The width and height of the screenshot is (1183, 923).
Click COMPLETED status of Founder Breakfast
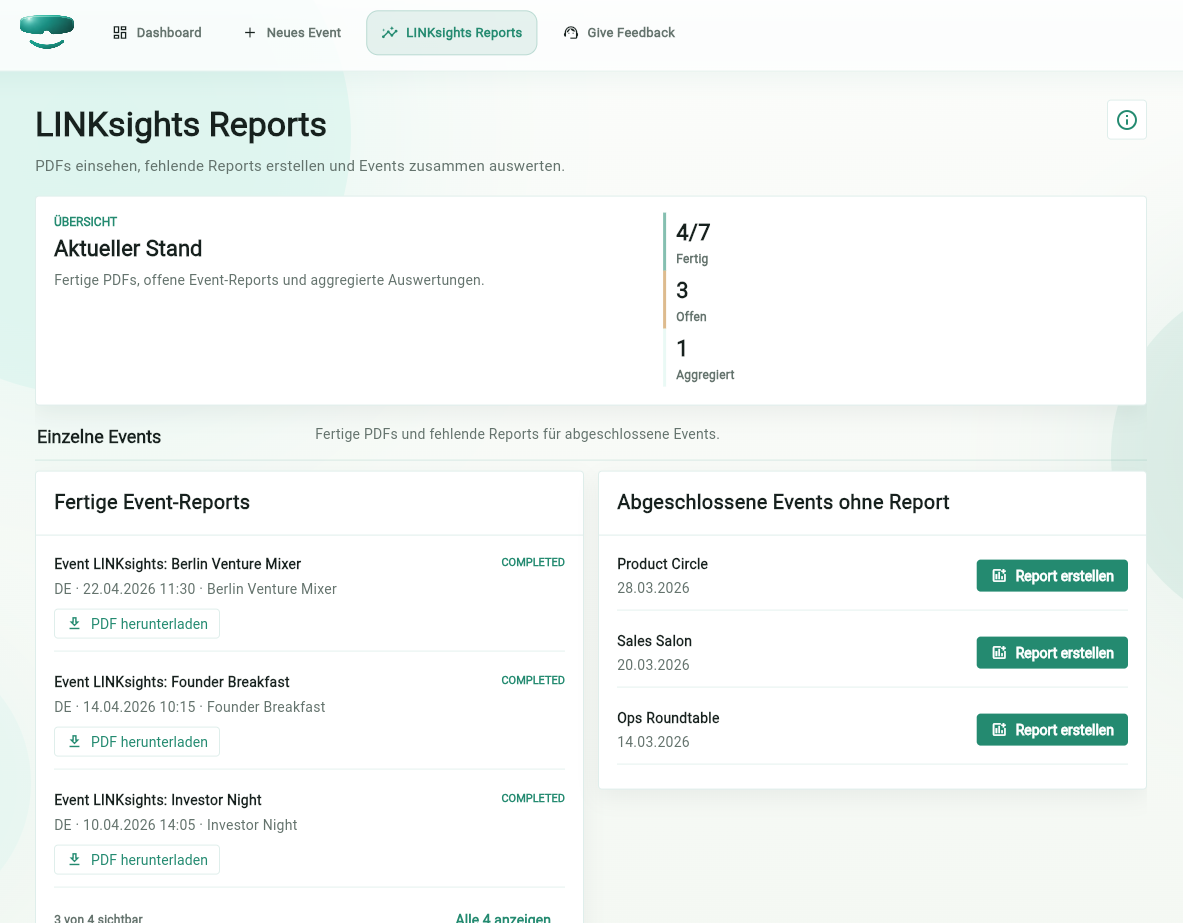click(533, 680)
